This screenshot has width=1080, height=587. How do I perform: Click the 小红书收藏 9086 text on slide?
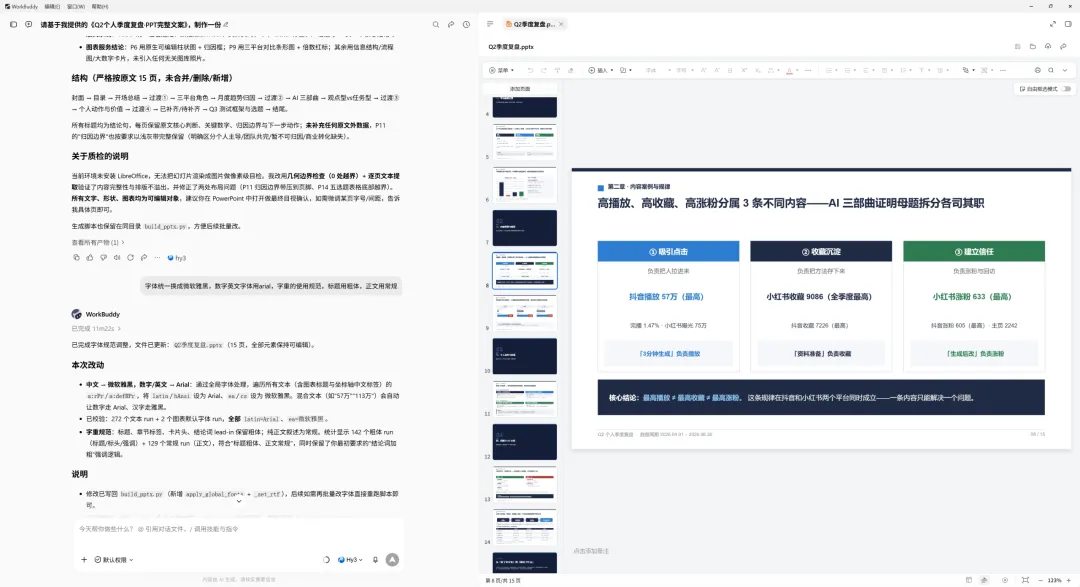click(819, 297)
